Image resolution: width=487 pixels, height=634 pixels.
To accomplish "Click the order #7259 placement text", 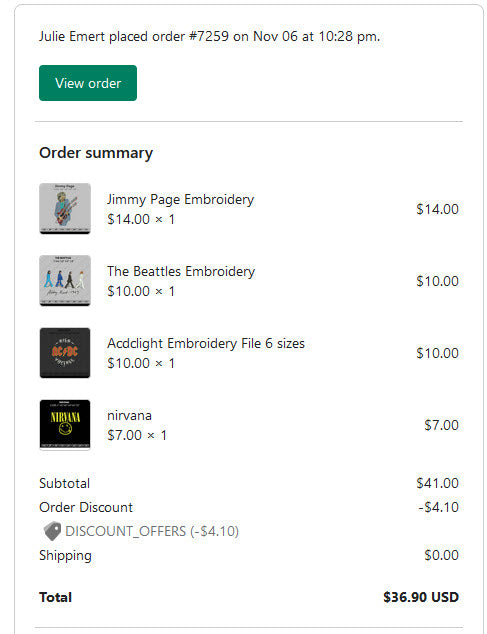I will [x=210, y=36].
